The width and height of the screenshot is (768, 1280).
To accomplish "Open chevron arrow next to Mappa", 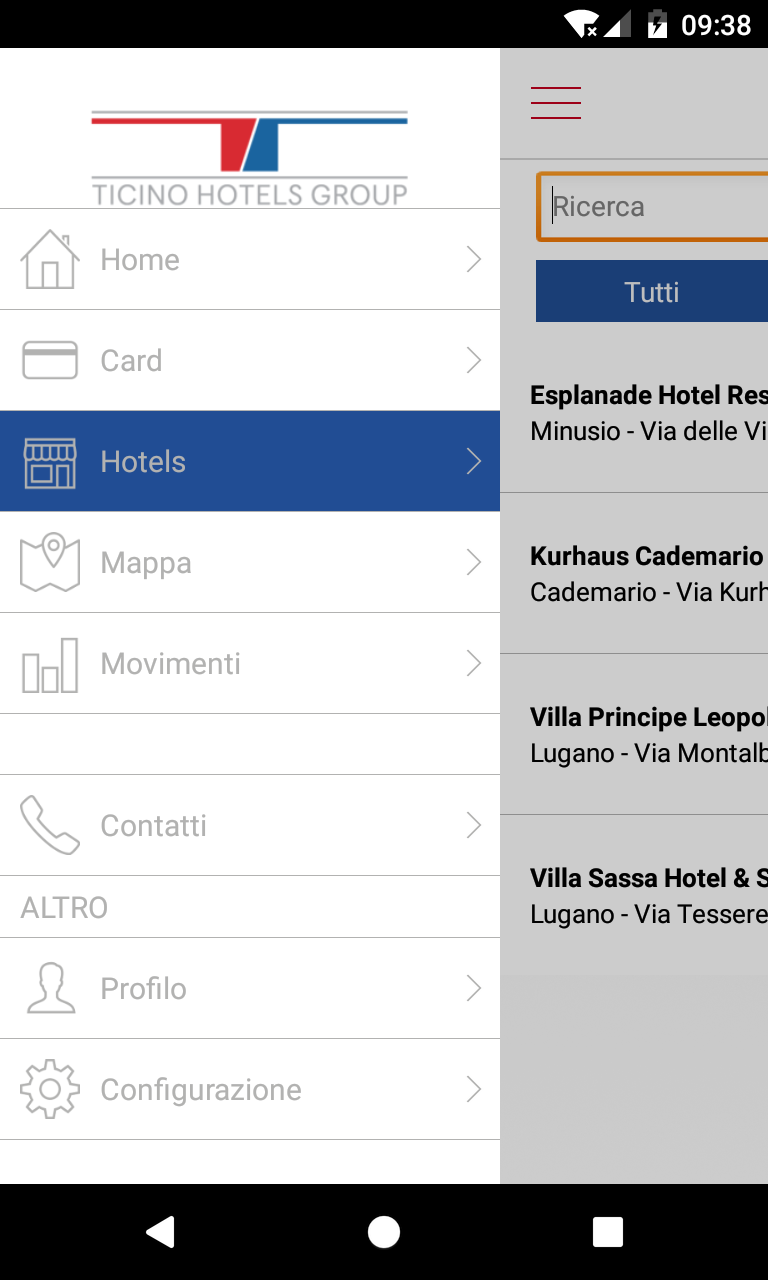I will [474, 563].
